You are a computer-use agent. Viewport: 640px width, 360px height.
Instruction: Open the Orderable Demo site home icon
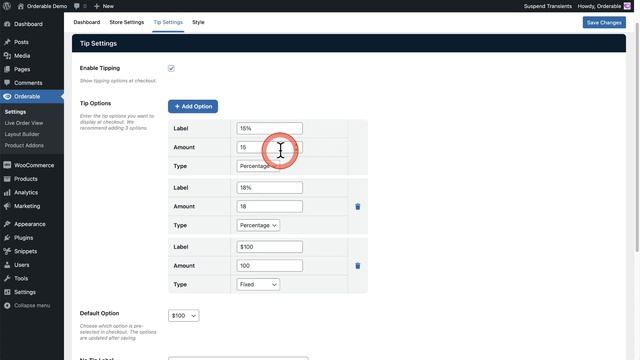tap(20, 6)
